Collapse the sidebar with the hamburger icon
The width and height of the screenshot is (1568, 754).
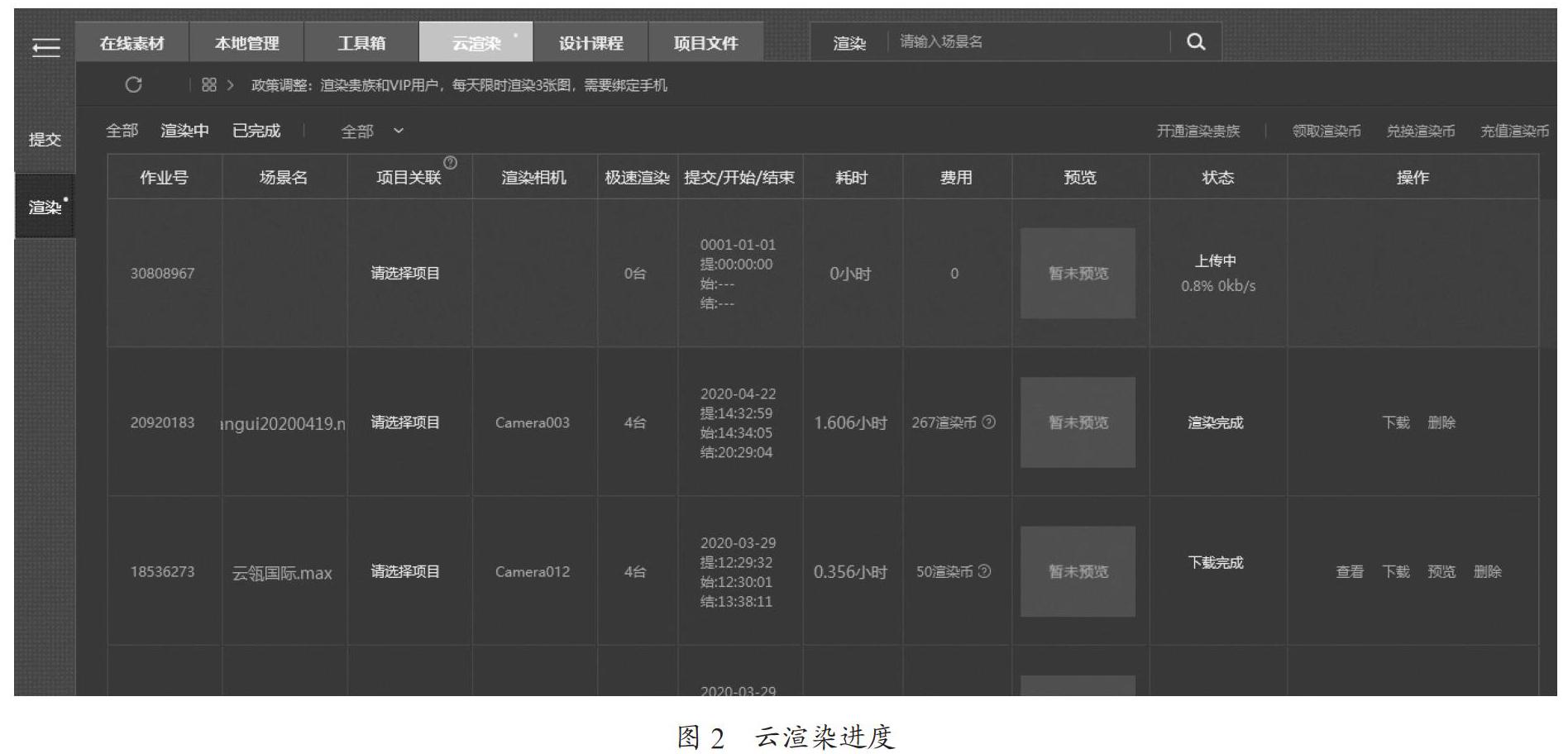click(45, 48)
